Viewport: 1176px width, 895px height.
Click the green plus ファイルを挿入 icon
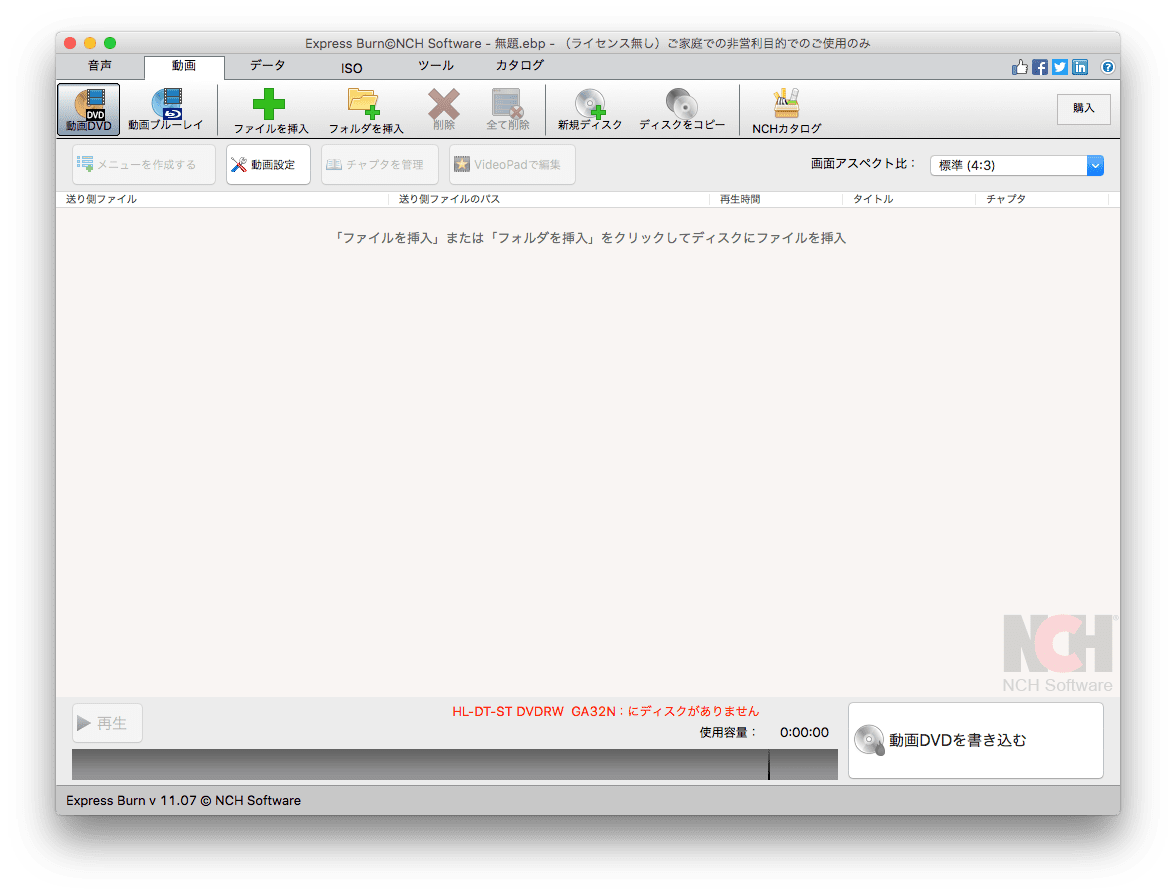click(x=270, y=110)
